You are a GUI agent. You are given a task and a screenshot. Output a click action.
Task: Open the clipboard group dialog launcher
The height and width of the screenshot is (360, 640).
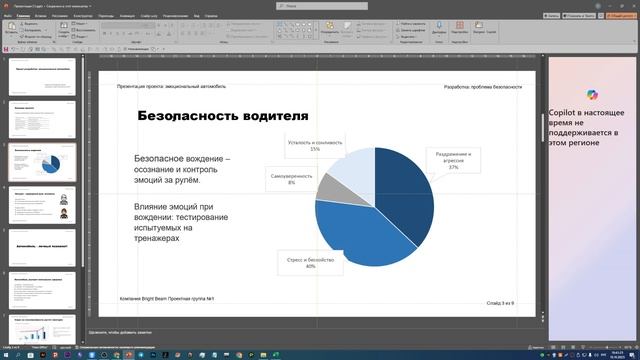[x=54, y=42]
